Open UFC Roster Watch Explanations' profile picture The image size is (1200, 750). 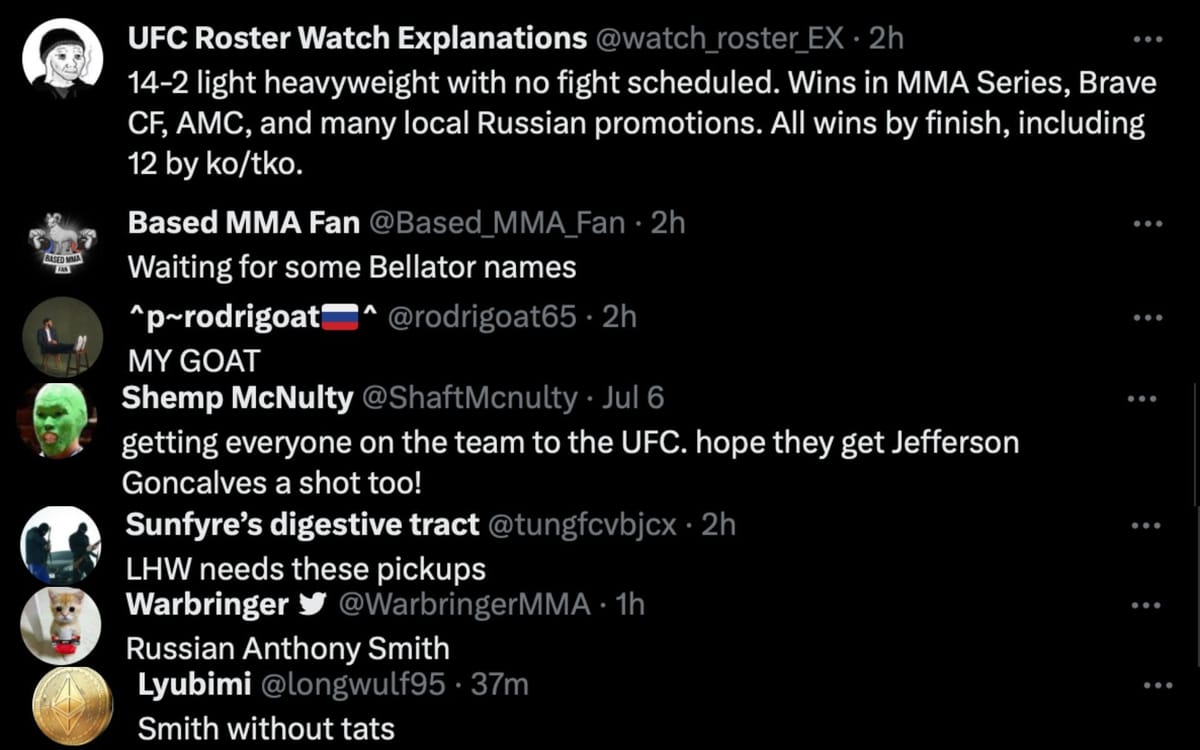(61, 57)
